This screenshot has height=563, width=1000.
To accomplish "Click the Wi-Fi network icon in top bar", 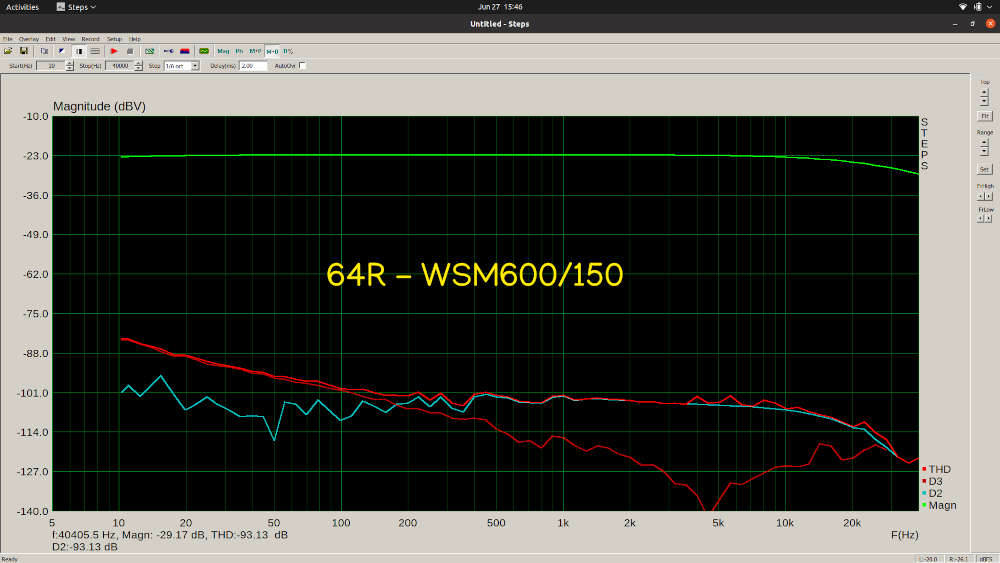I will pyautogui.click(x=962, y=7).
